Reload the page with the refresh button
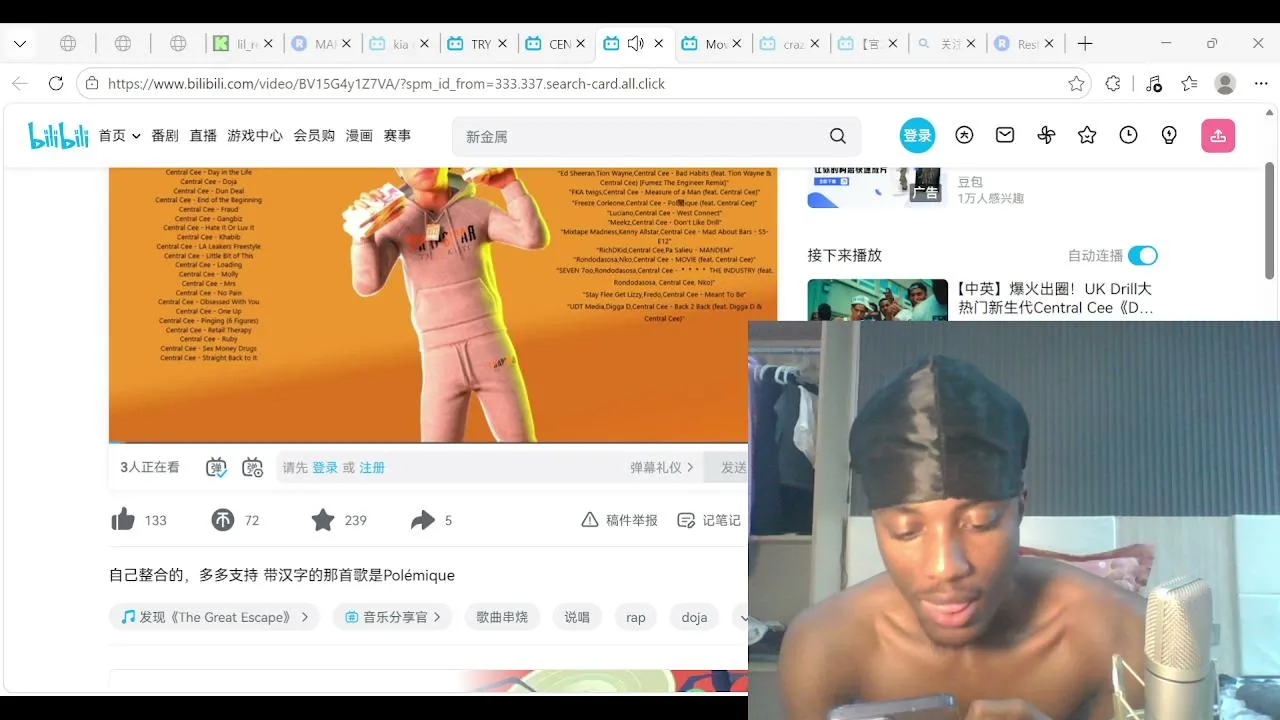 click(x=56, y=84)
